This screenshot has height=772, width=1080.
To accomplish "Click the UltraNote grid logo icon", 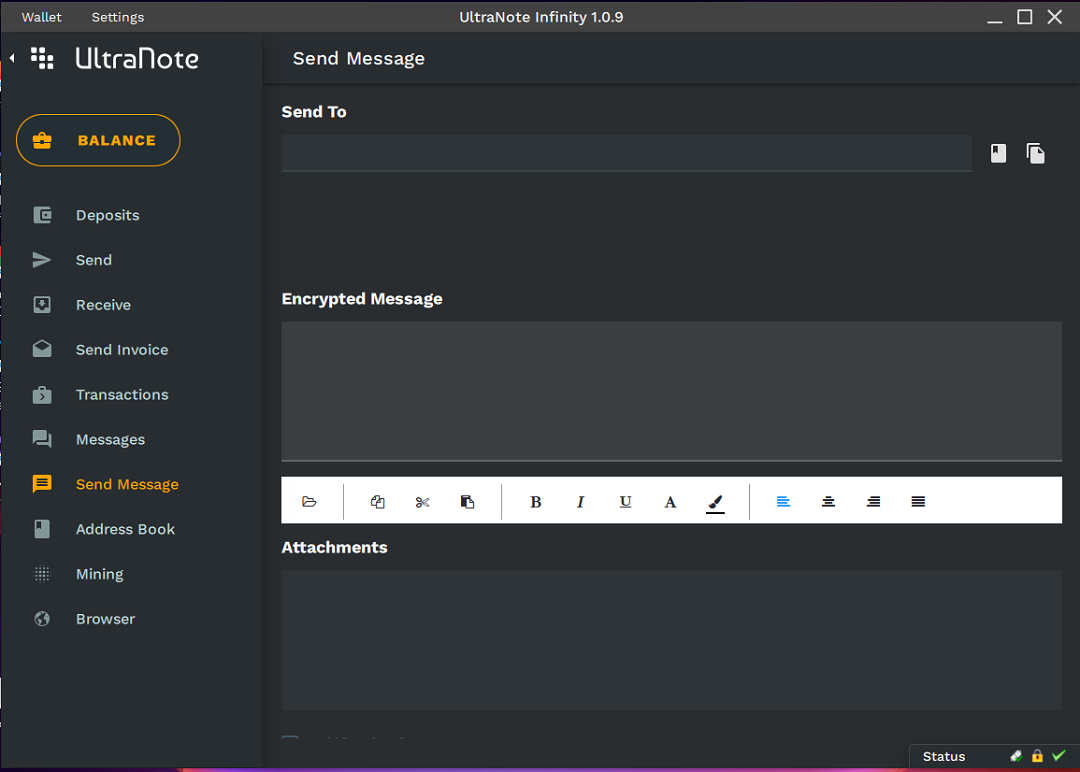I will click(x=42, y=59).
